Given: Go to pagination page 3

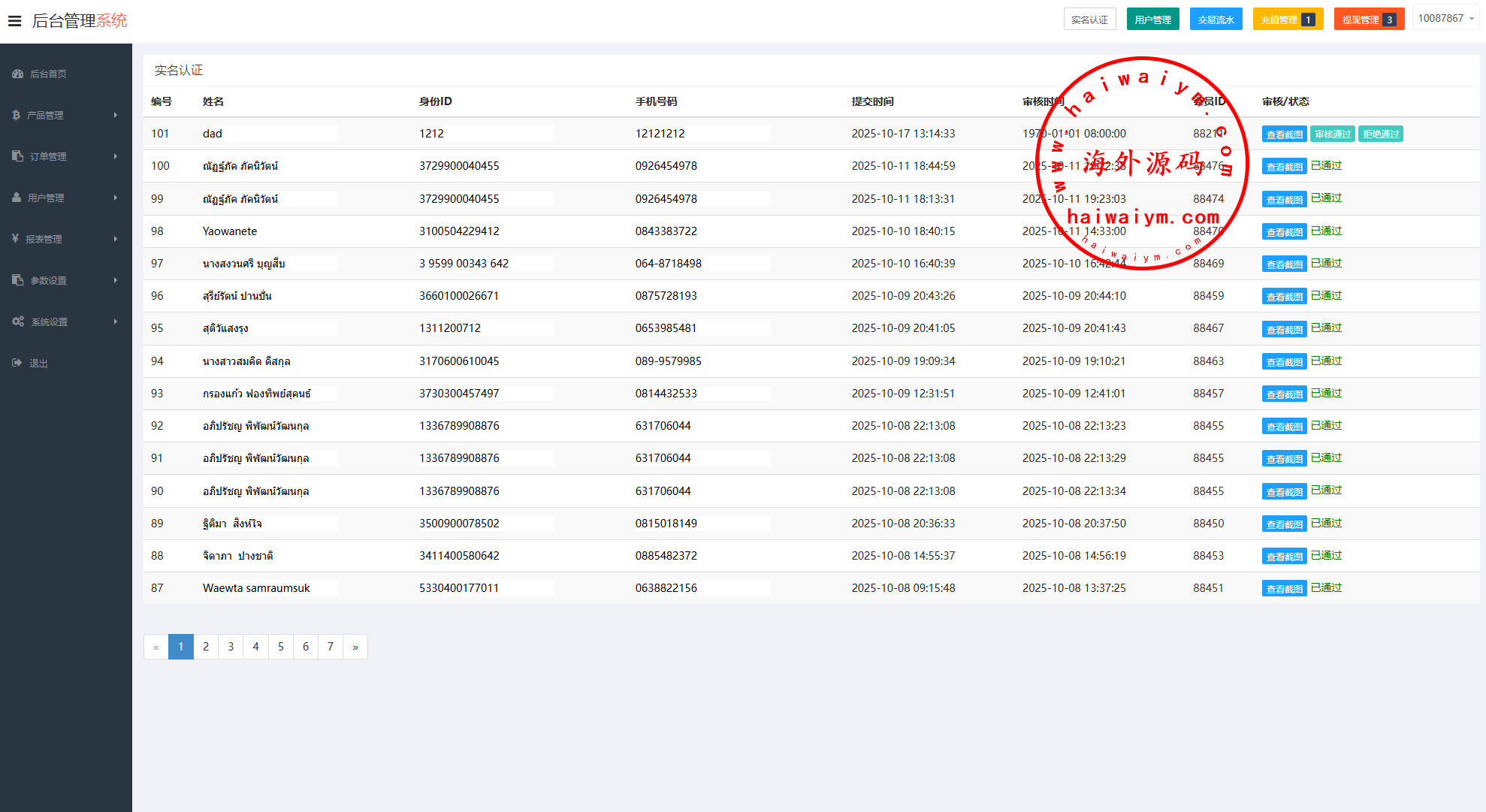Looking at the screenshot, I should [231, 647].
